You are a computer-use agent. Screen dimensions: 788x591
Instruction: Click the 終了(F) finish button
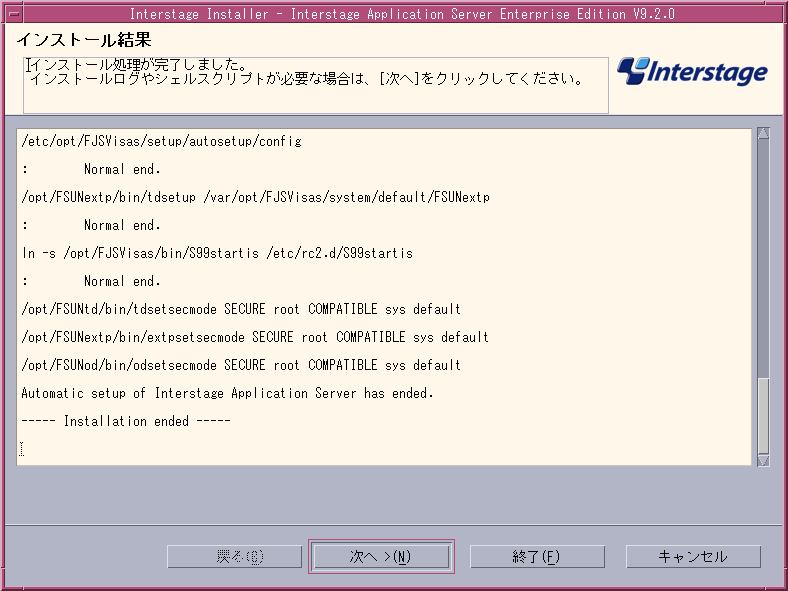pyautogui.click(x=537, y=556)
